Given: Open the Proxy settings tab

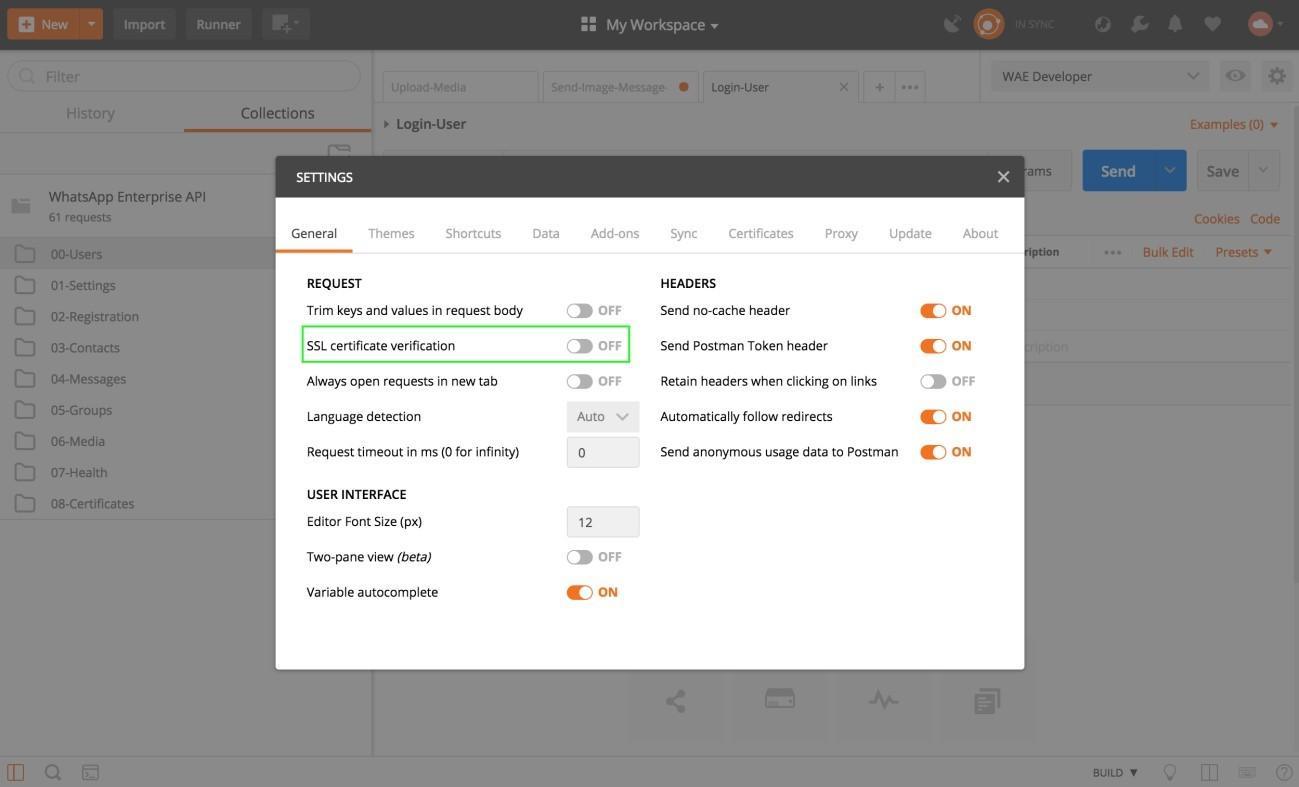Looking at the screenshot, I should [841, 233].
